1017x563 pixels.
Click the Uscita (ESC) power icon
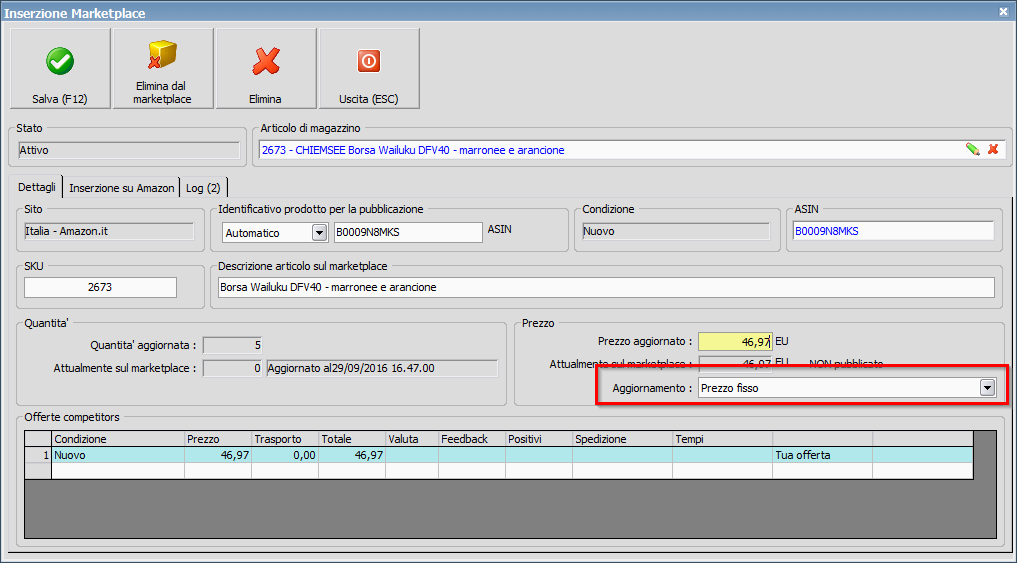point(369,62)
